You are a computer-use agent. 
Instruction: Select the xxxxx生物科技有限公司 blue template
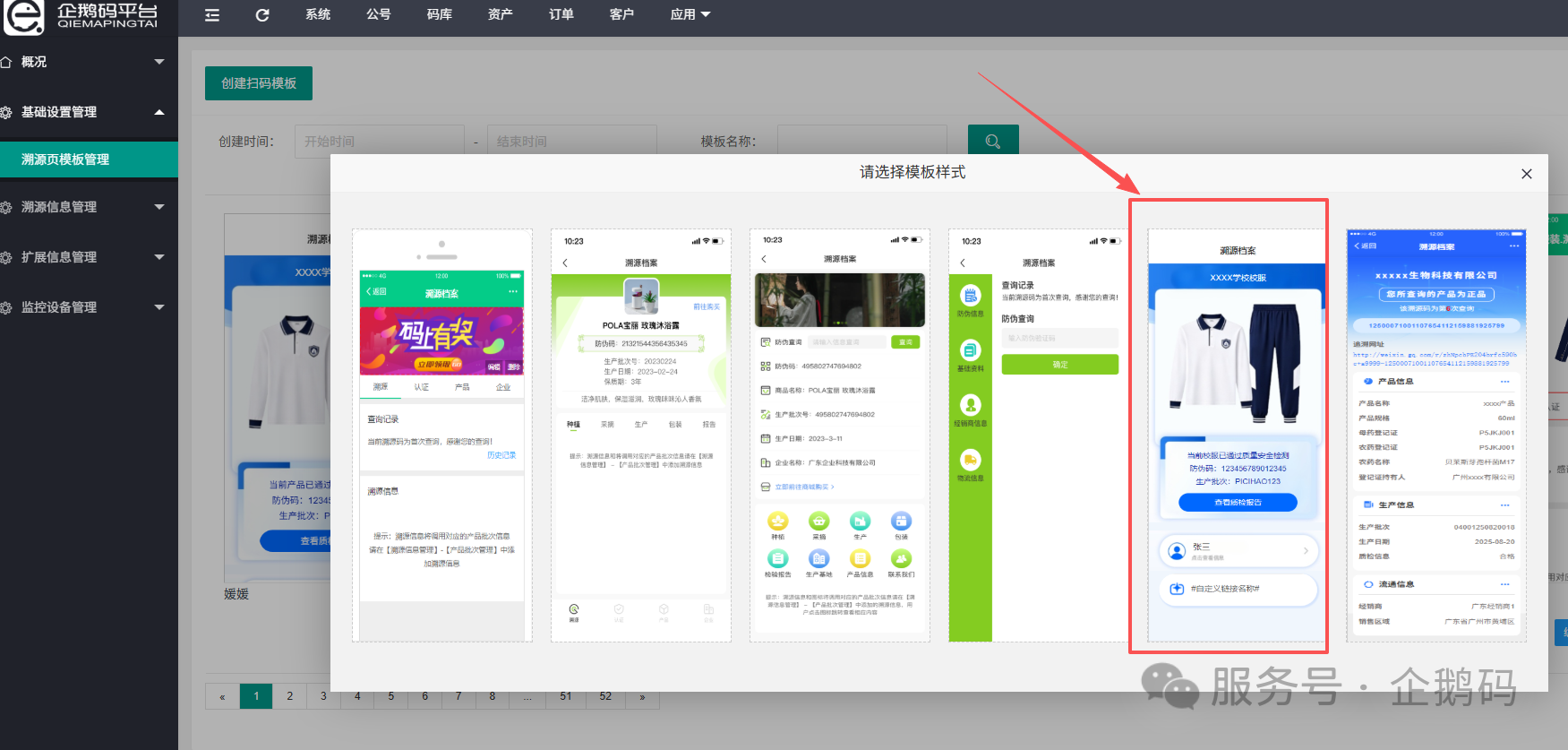[x=1436, y=435]
